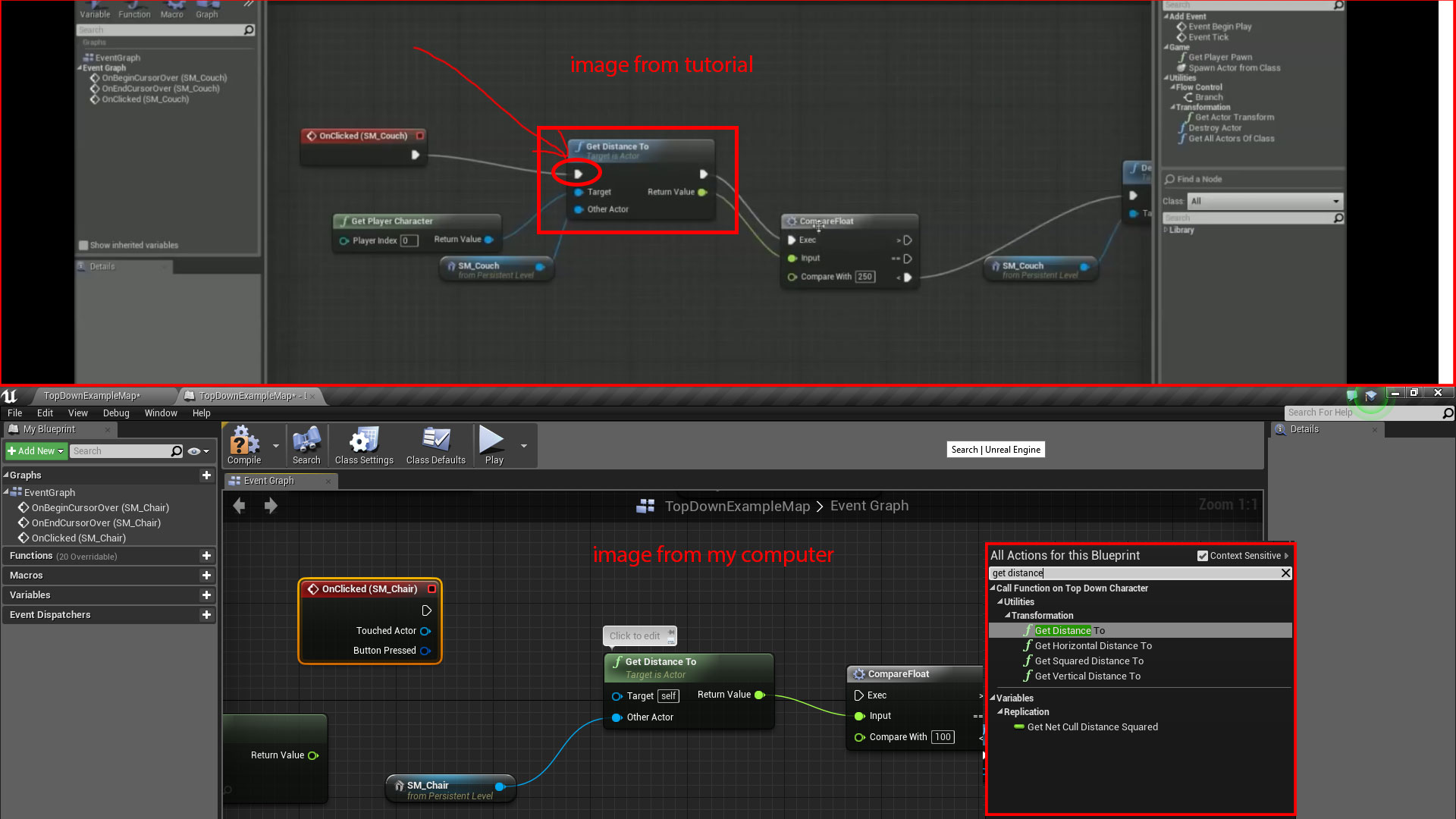Clear the get distance search text
The image size is (1456, 819).
click(x=1285, y=573)
